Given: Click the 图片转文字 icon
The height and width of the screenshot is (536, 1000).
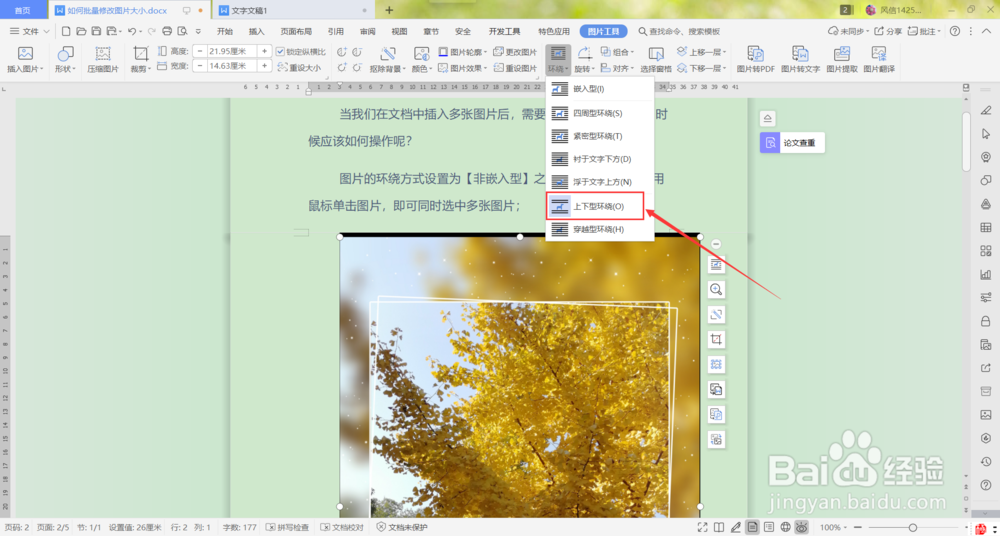Looking at the screenshot, I should coord(800,54).
